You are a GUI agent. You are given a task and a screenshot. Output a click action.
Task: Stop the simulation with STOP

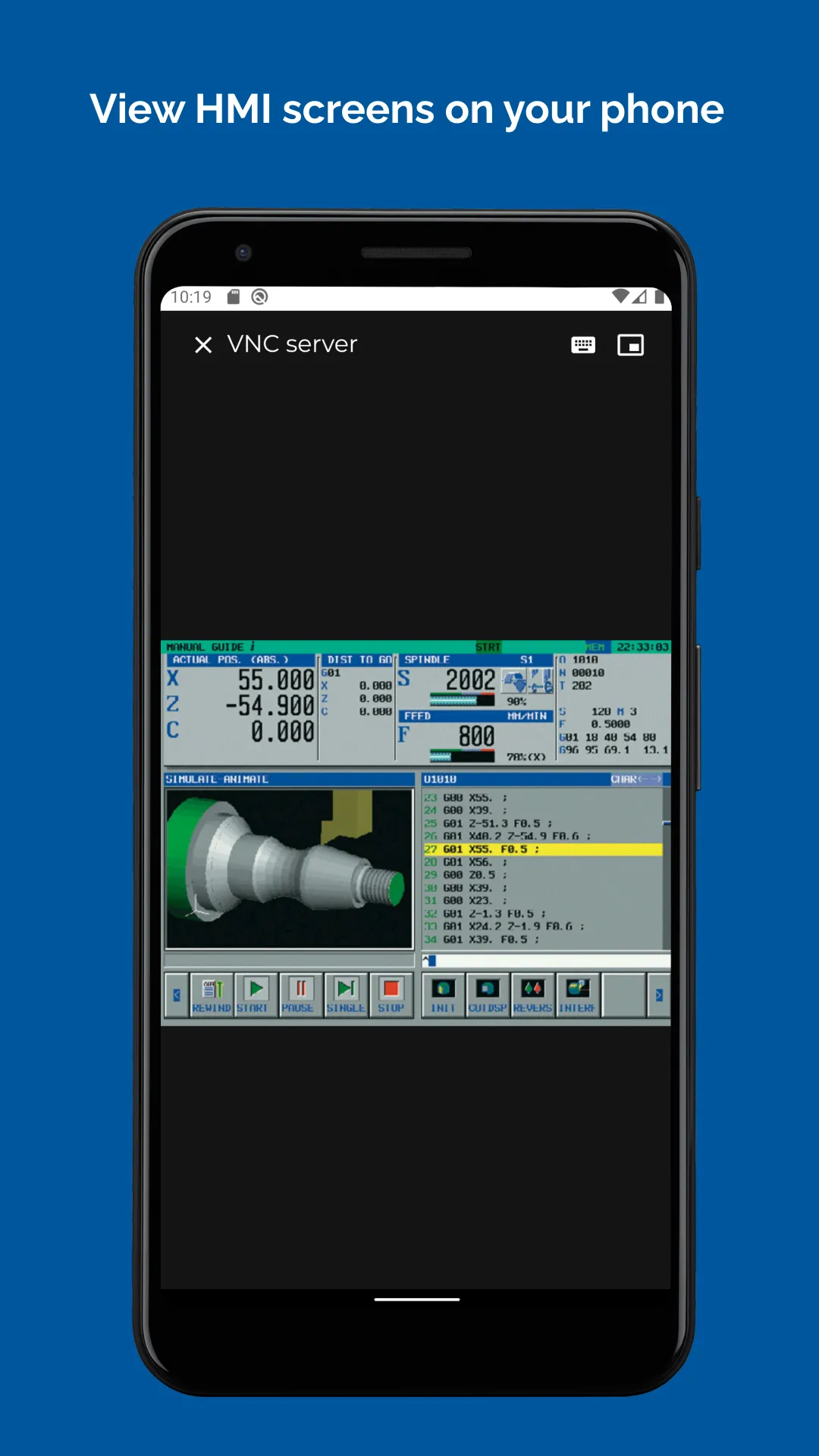click(391, 995)
